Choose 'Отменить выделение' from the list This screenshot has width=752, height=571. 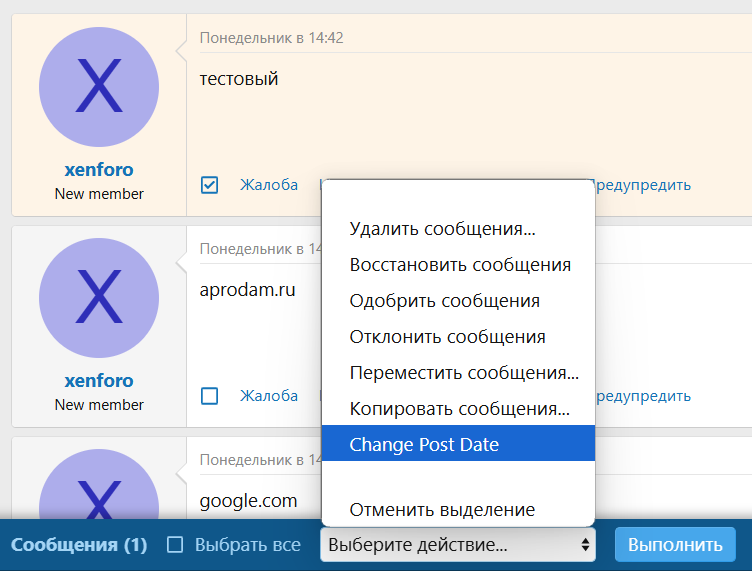click(x=442, y=509)
